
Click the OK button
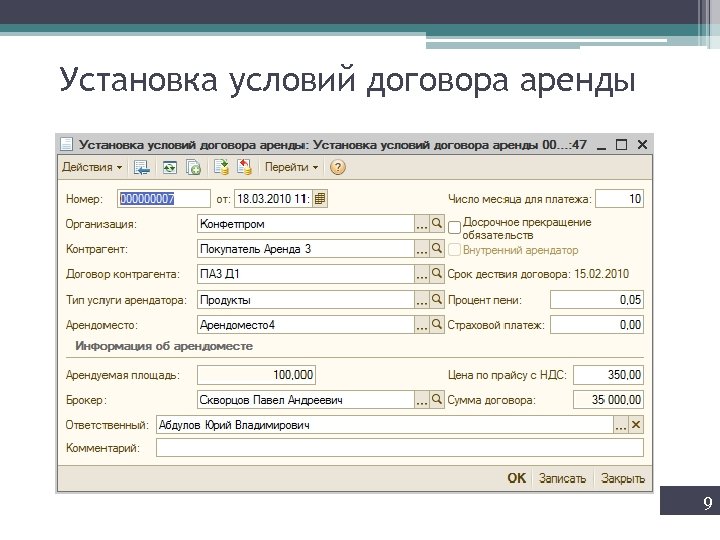pyautogui.click(x=516, y=478)
